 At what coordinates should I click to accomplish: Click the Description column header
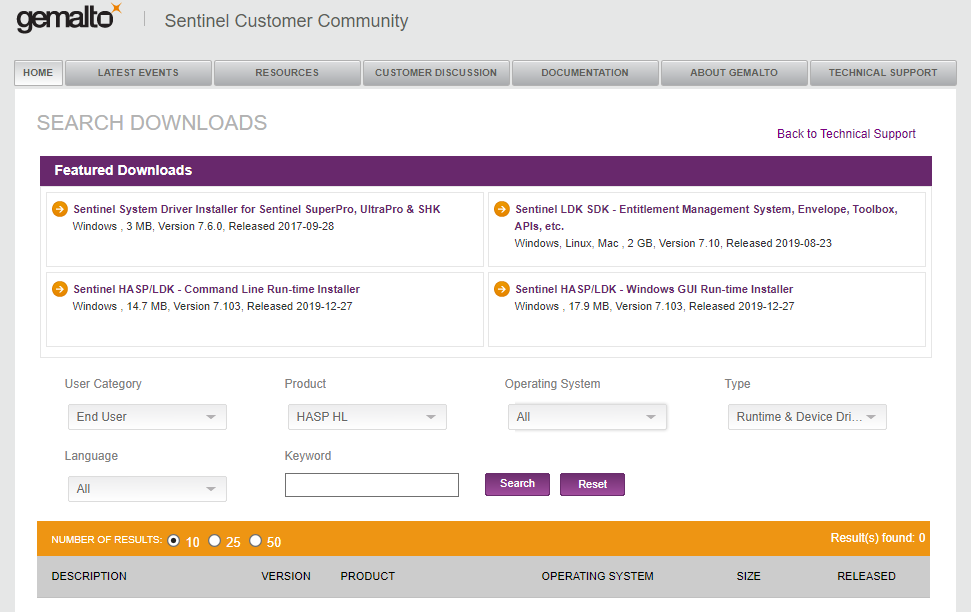[89, 576]
